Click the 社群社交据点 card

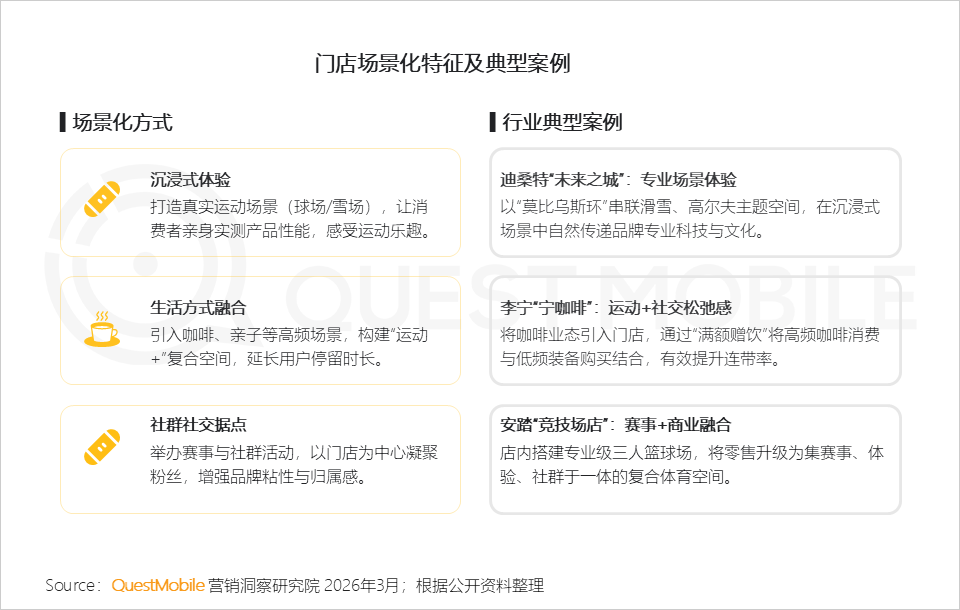[x=260, y=456]
